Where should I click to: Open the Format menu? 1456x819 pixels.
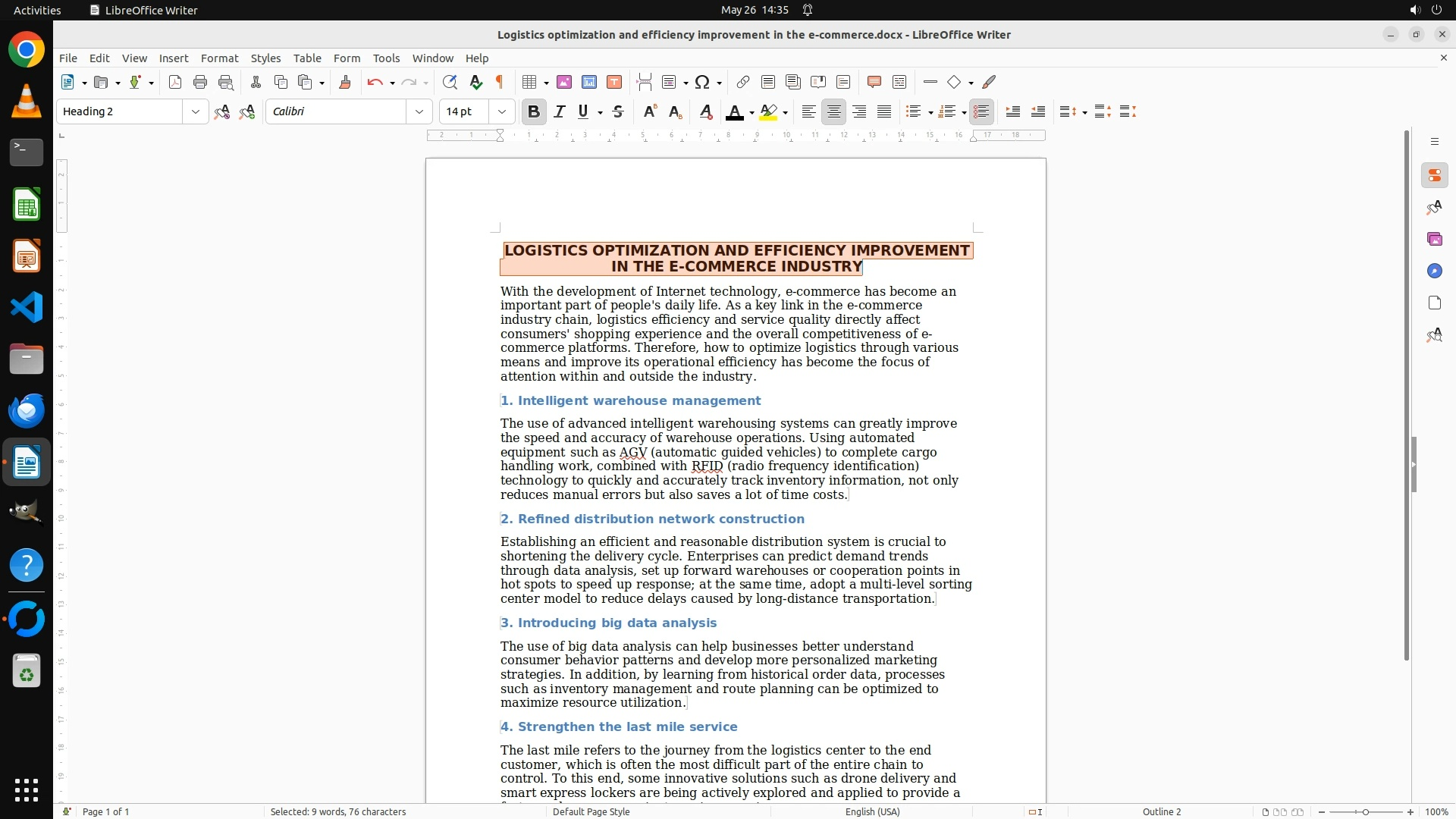219,58
